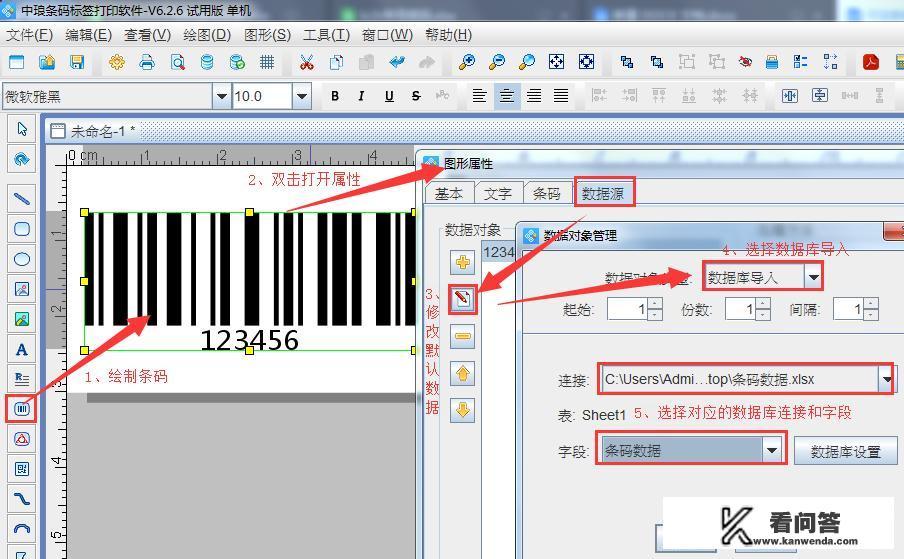Click the modify data object pencil icon
The image size is (904, 559).
(x=462, y=299)
